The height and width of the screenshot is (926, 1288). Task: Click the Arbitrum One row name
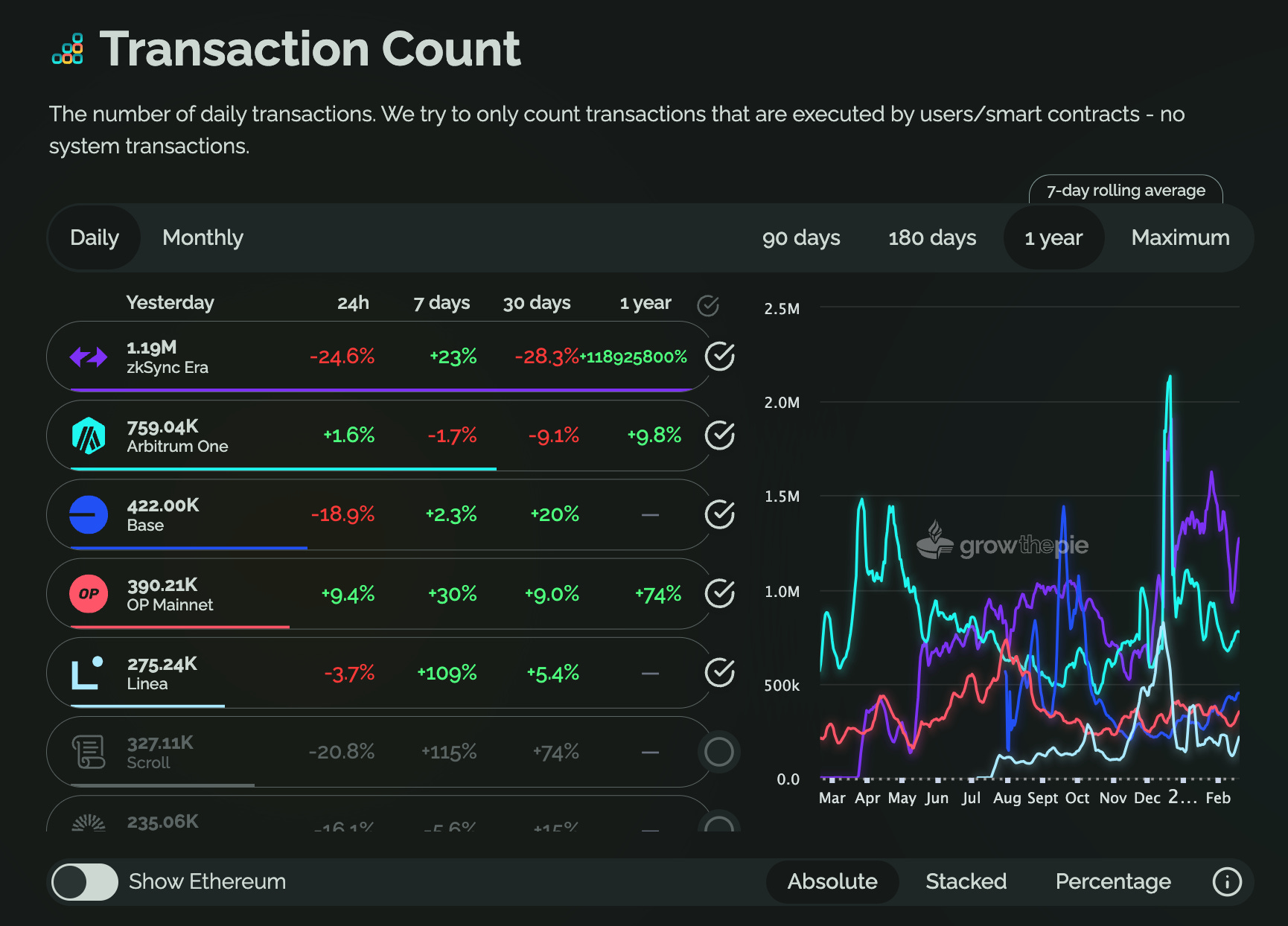coord(177,447)
